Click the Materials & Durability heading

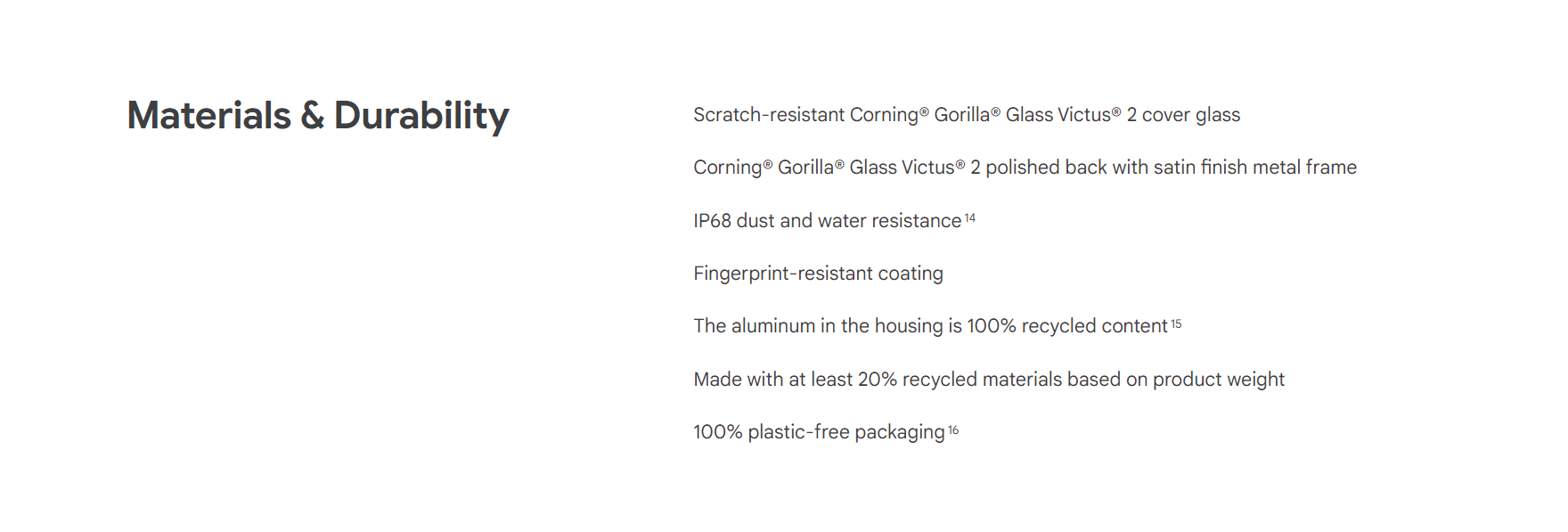point(318,116)
